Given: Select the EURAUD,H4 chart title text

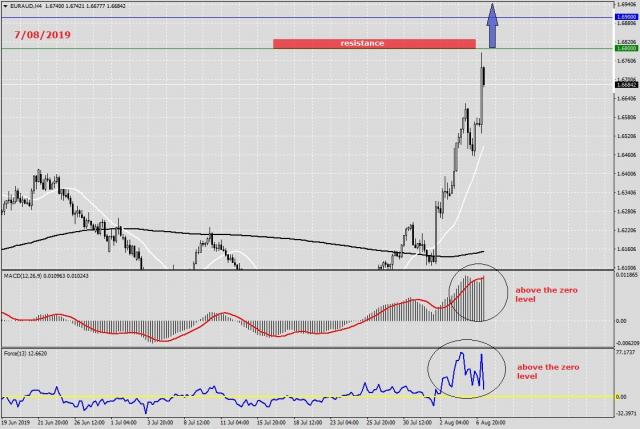Looking at the screenshot, I should tap(28, 6).
